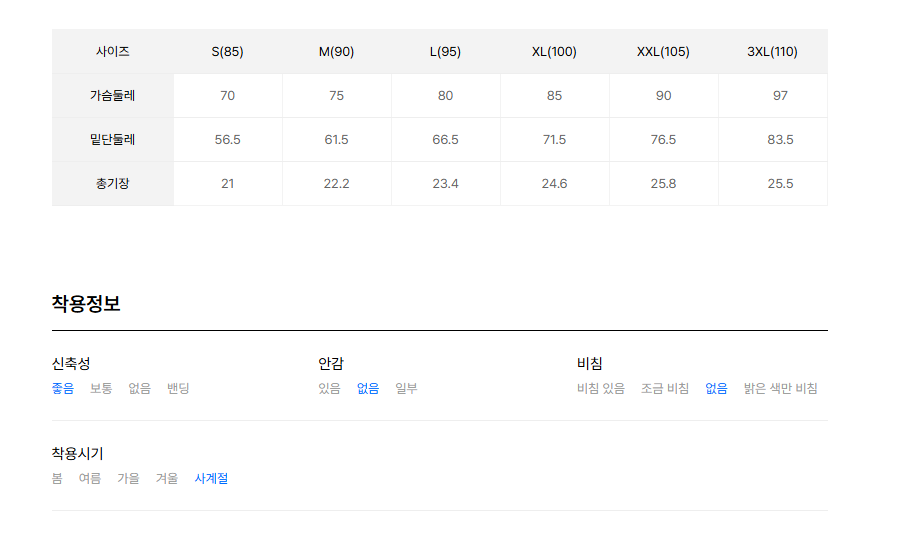Select the XXL(105) size column header
Viewport: 902px width, 539px height.
point(663,52)
